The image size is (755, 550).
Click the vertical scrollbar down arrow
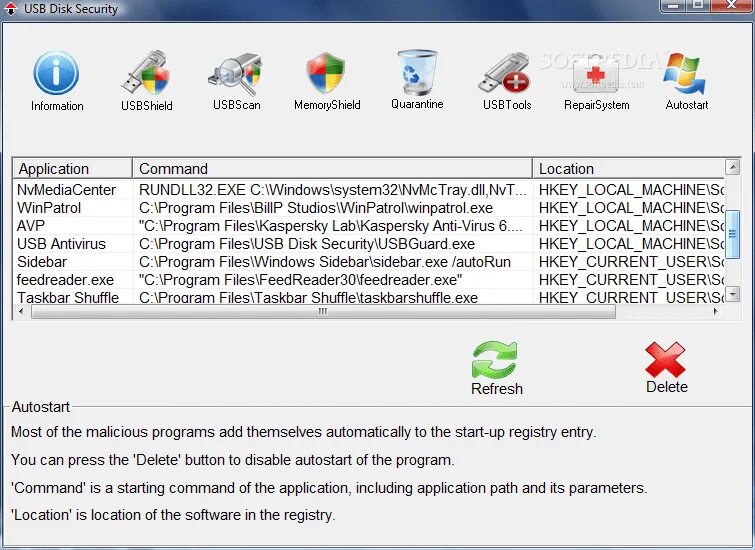tap(732, 294)
